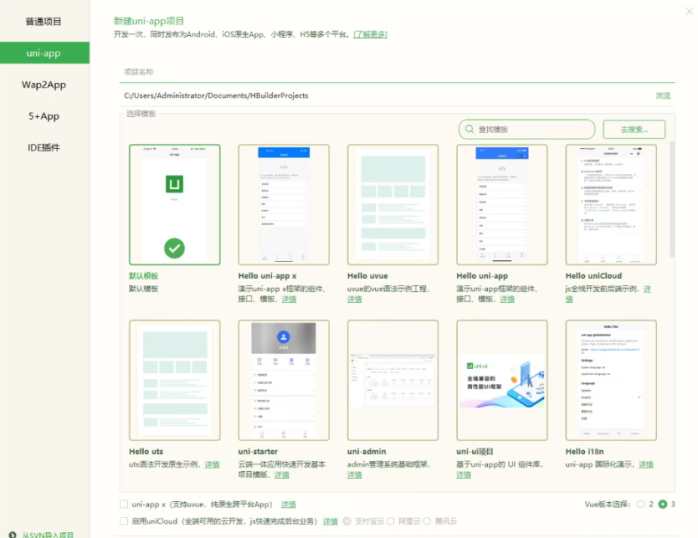
Task: Select the Hello i18n template preview
Action: [x=610, y=381]
